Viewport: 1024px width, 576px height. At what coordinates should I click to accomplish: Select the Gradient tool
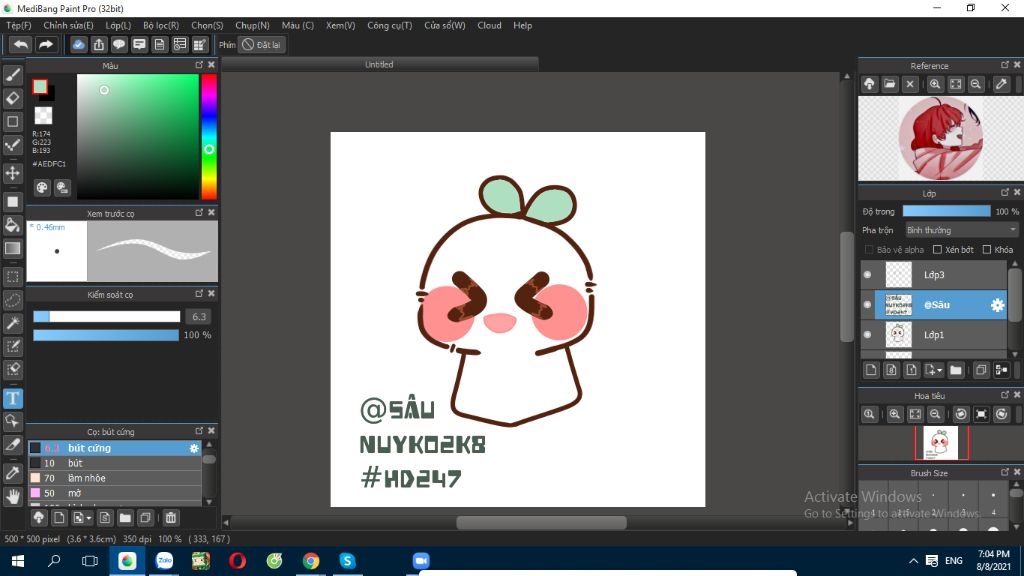coord(12,248)
